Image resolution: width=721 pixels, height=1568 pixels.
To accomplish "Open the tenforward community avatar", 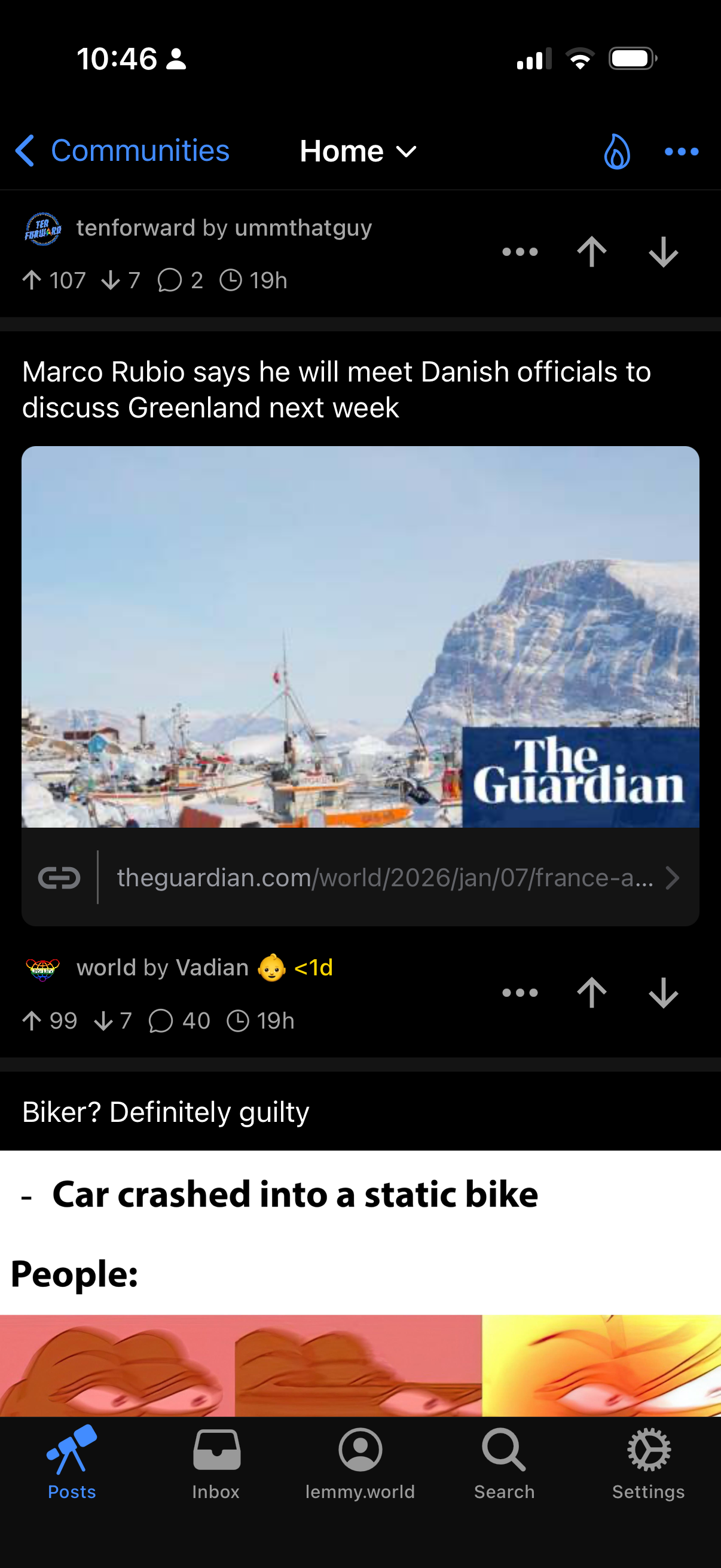I will 42,229.
